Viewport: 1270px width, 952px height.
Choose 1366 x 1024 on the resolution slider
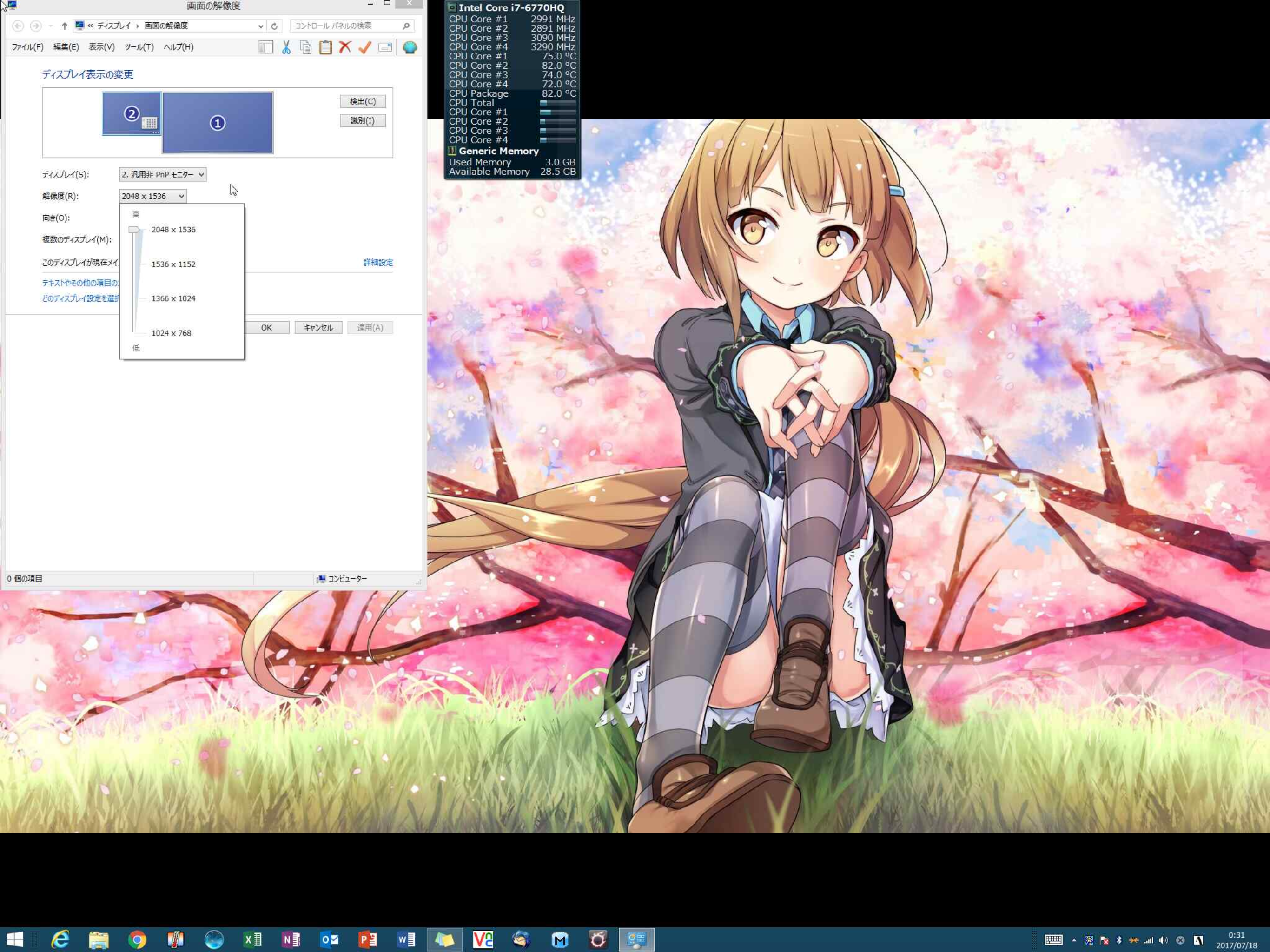173,298
